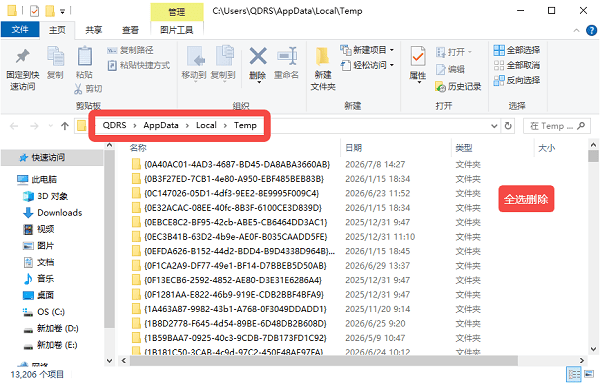Click the up one level arrow
This screenshot has width=600, height=383.
(x=65, y=126)
